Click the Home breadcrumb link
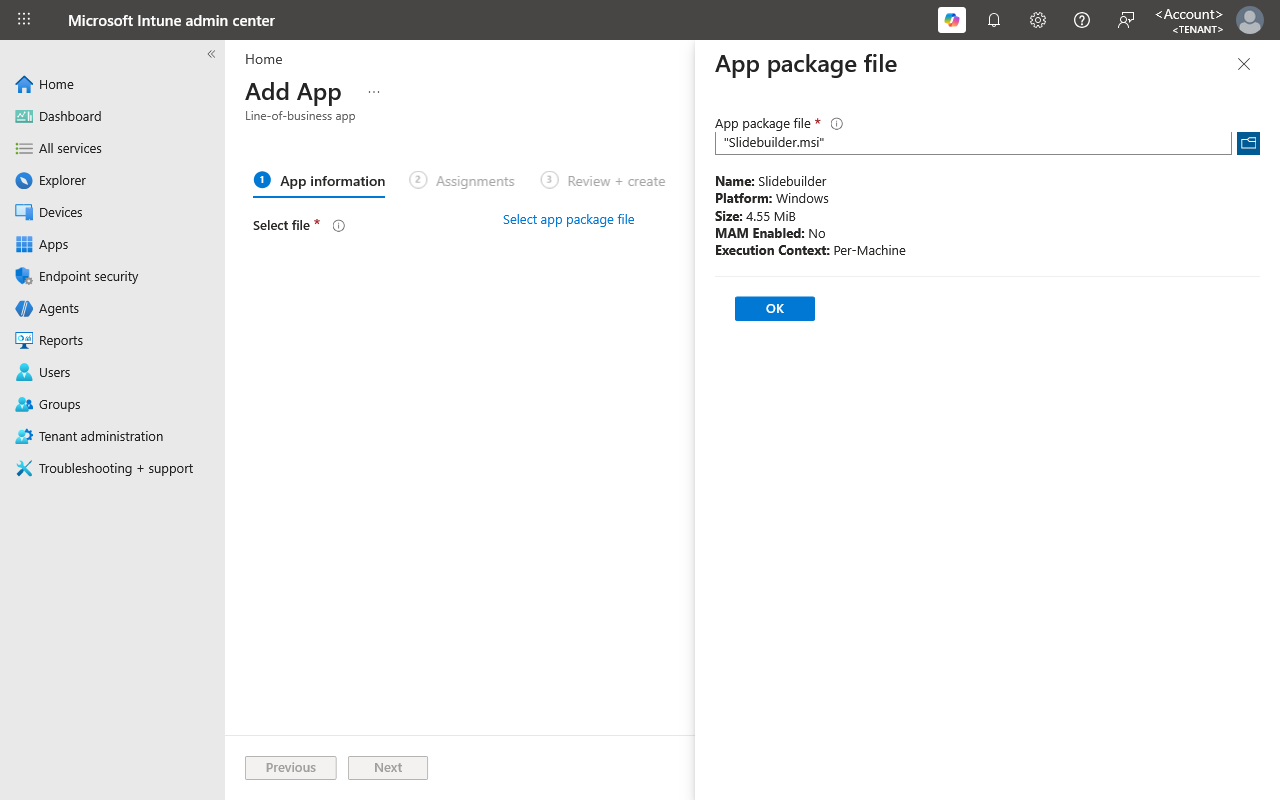The image size is (1280, 800). pos(264,59)
